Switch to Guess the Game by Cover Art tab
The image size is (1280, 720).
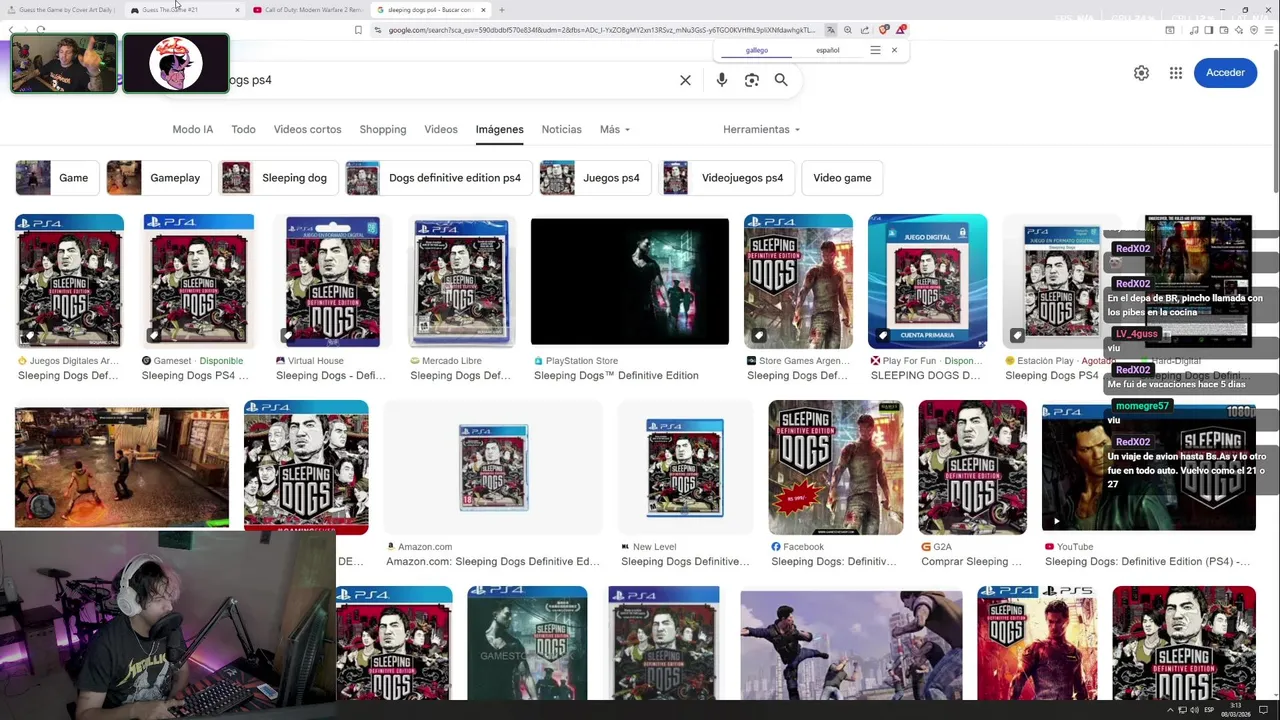64,10
